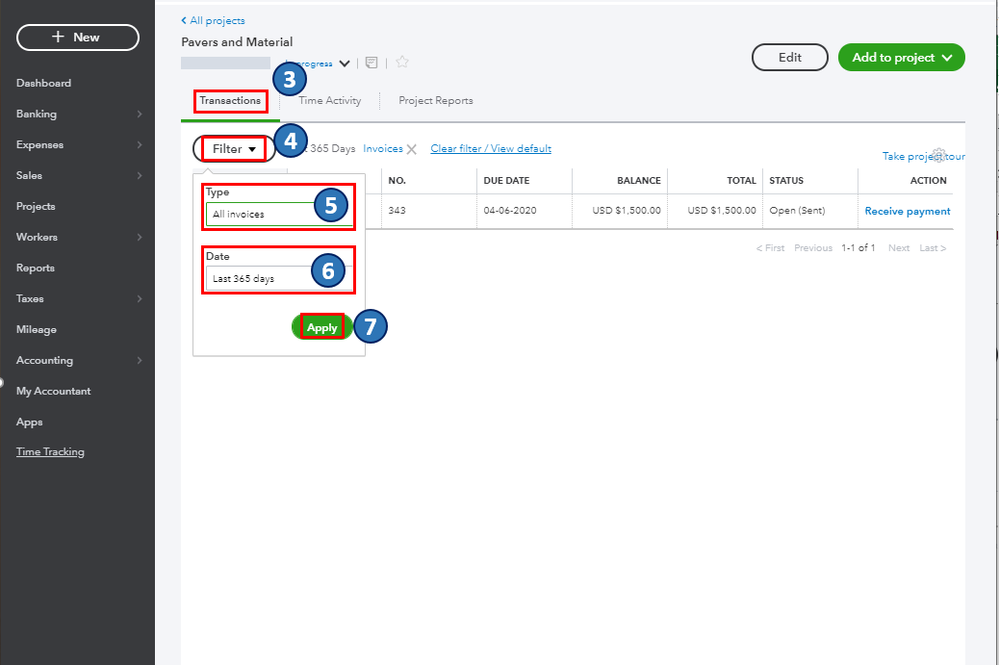
Task: Click the project notes icon
Action: (371, 62)
